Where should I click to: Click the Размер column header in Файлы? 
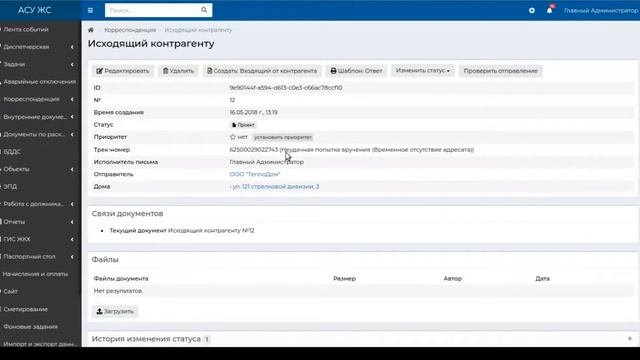(344, 278)
